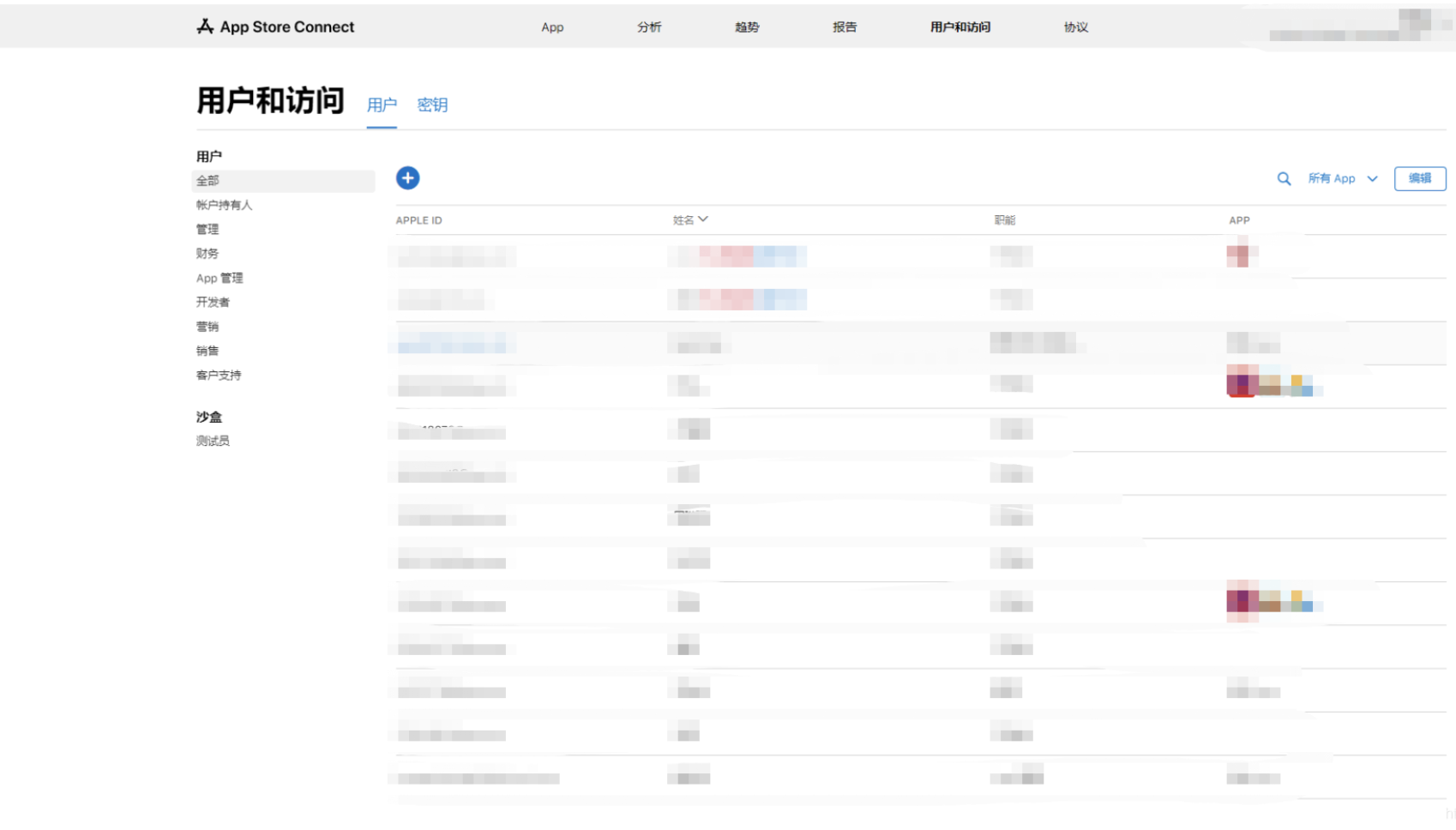Expand the 所有 App dropdown filter
Screen dimensions: 1456x830
[1342, 179]
